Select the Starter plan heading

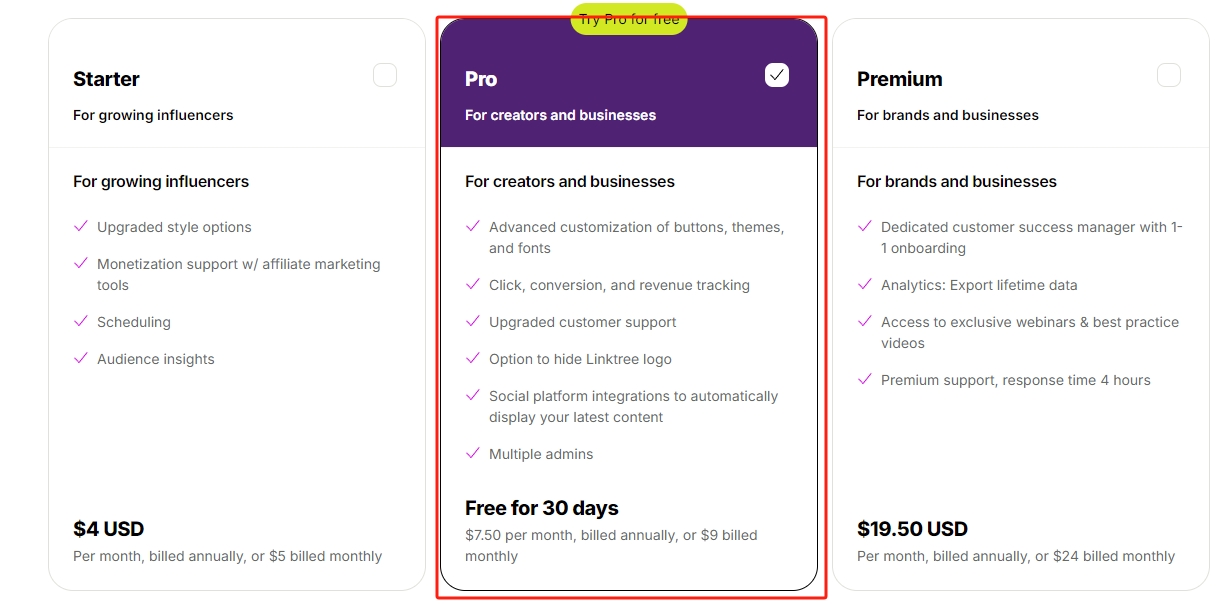106,79
